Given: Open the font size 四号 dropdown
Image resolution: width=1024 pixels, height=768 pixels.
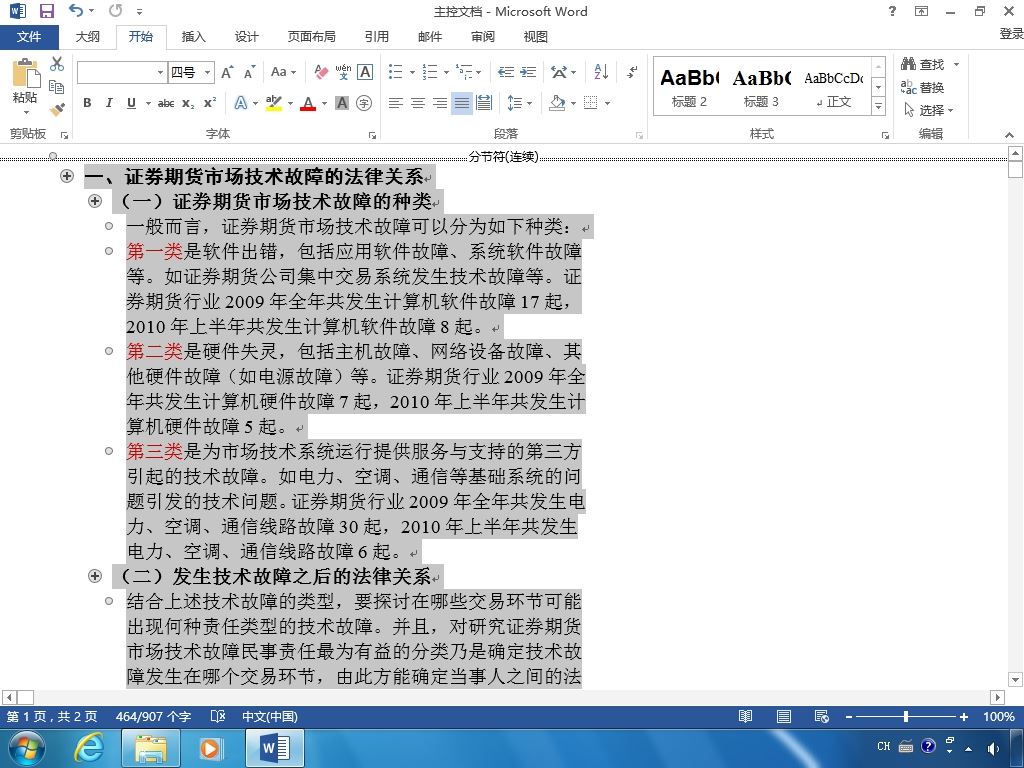Looking at the screenshot, I should click(207, 72).
